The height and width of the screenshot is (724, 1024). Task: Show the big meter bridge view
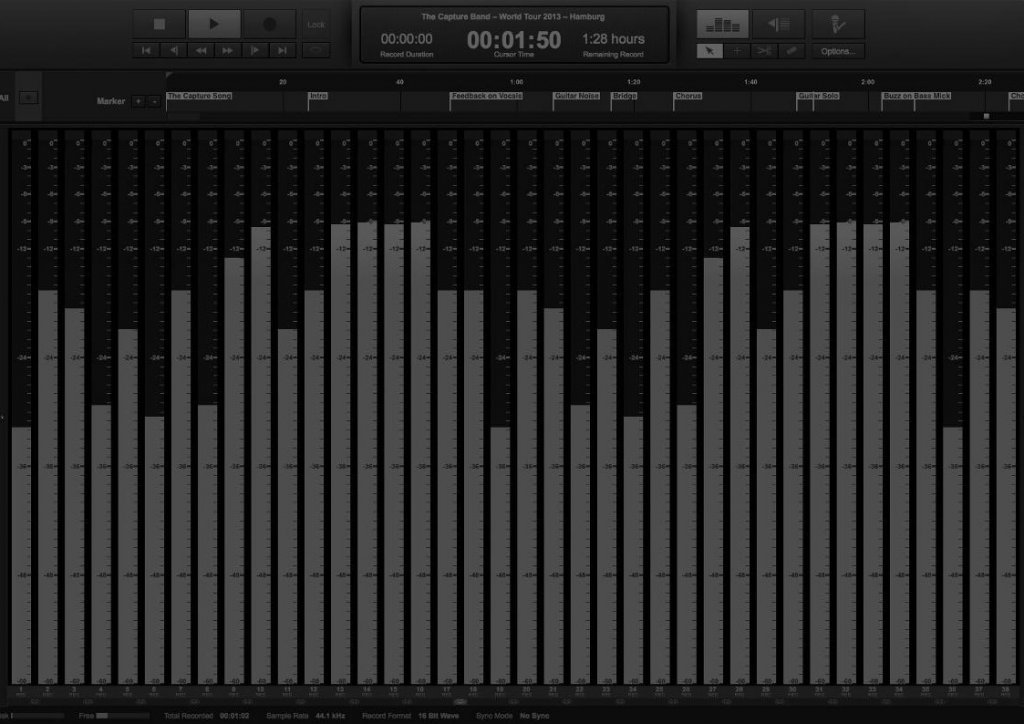coord(722,25)
